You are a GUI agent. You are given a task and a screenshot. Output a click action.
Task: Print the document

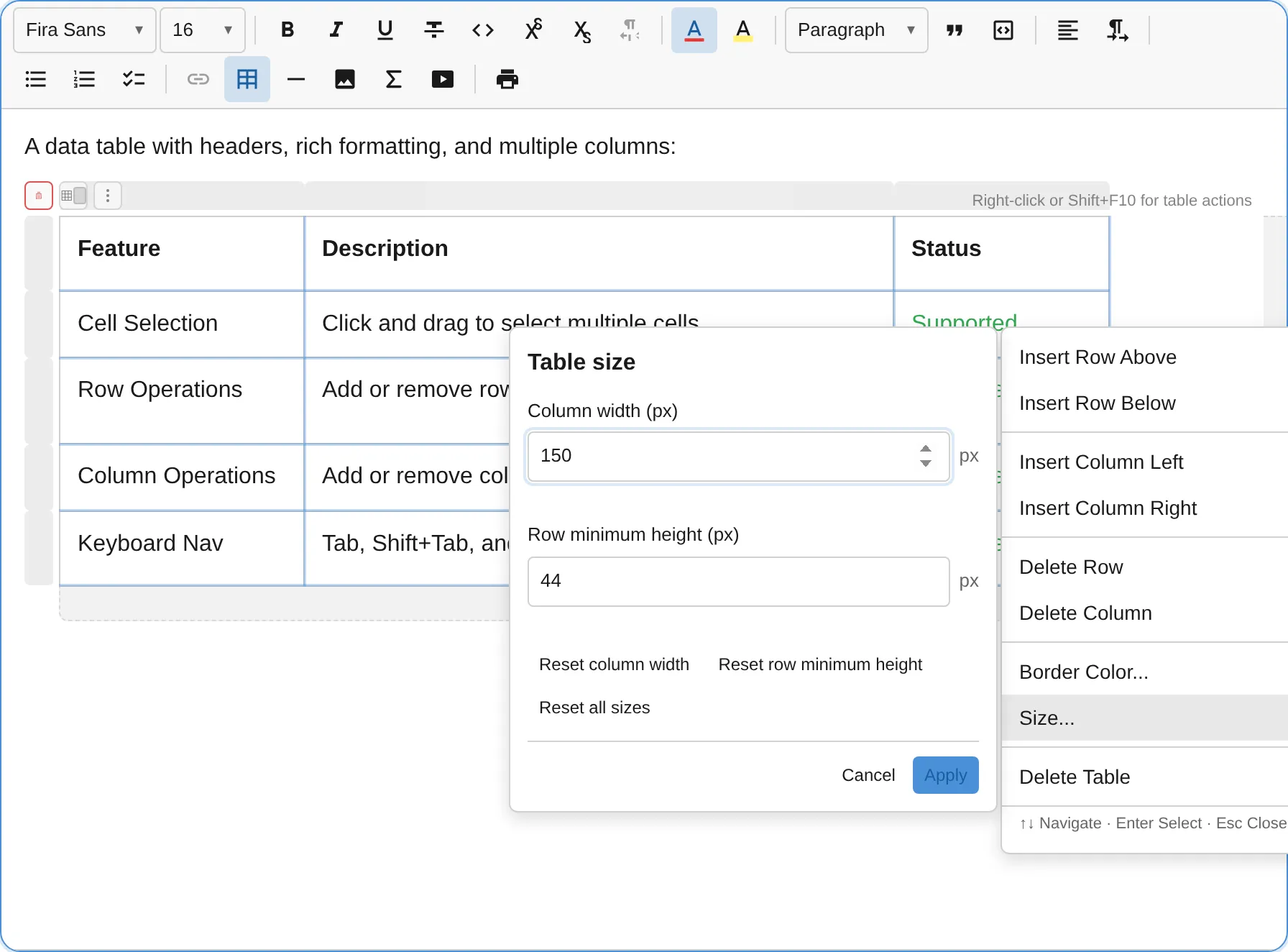click(x=507, y=79)
